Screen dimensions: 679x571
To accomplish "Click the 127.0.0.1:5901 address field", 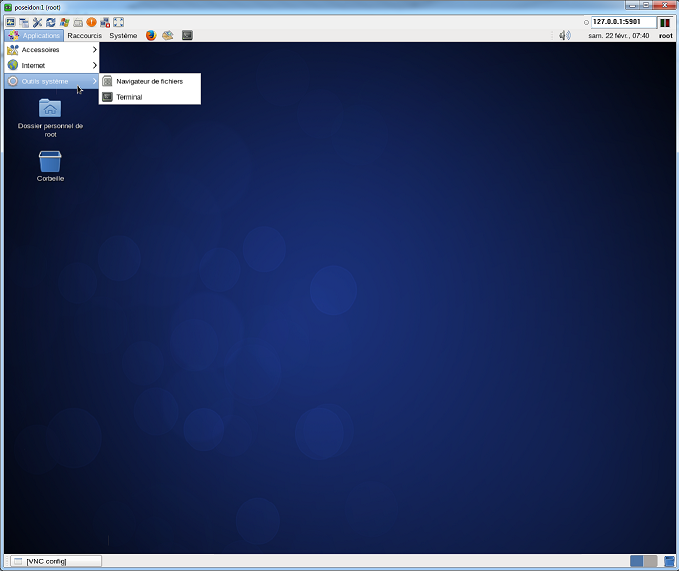I will point(622,21).
